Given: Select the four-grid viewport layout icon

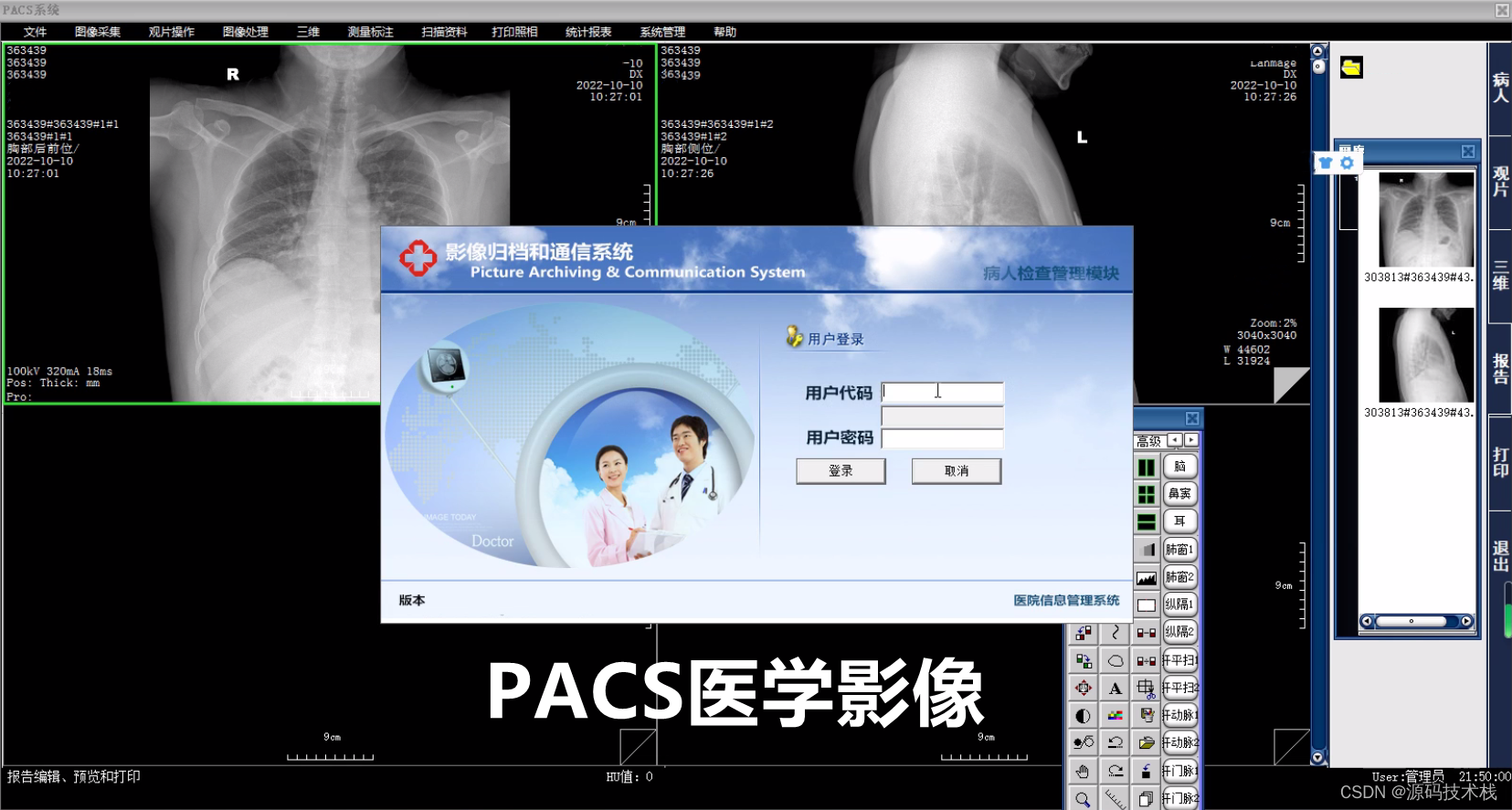Looking at the screenshot, I should pyautogui.click(x=1147, y=495).
